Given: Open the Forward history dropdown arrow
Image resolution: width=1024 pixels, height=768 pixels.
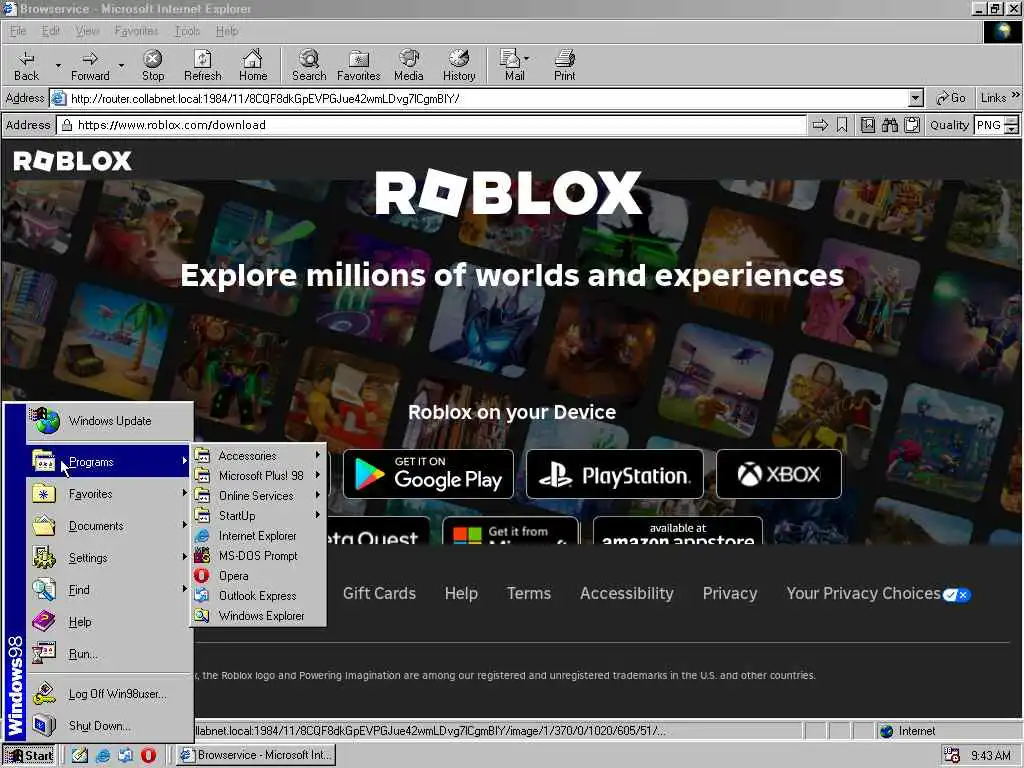Looking at the screenshot, I should [x=121, y=65].
